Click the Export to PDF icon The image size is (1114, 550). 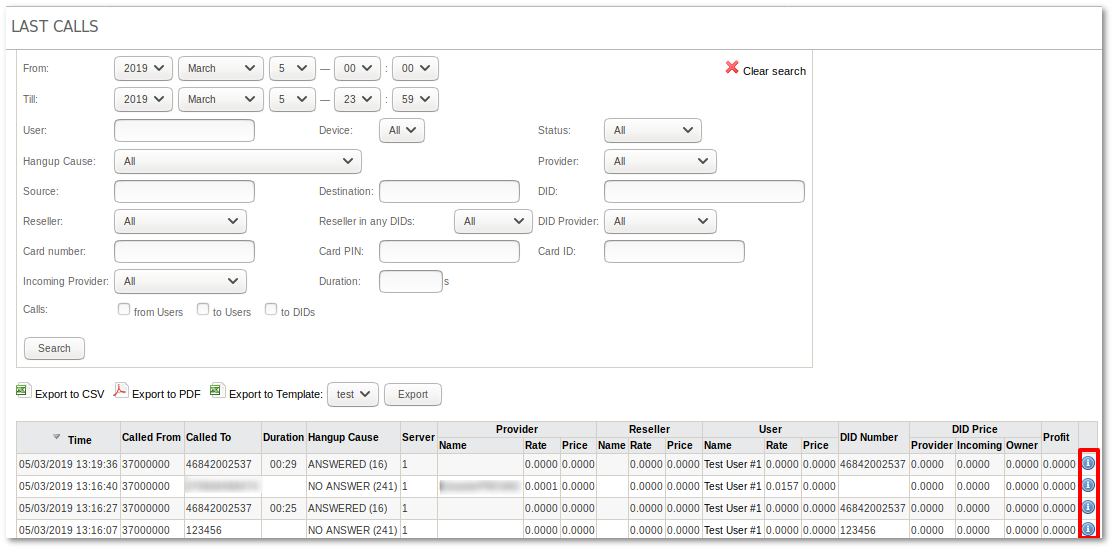[120, 391]
